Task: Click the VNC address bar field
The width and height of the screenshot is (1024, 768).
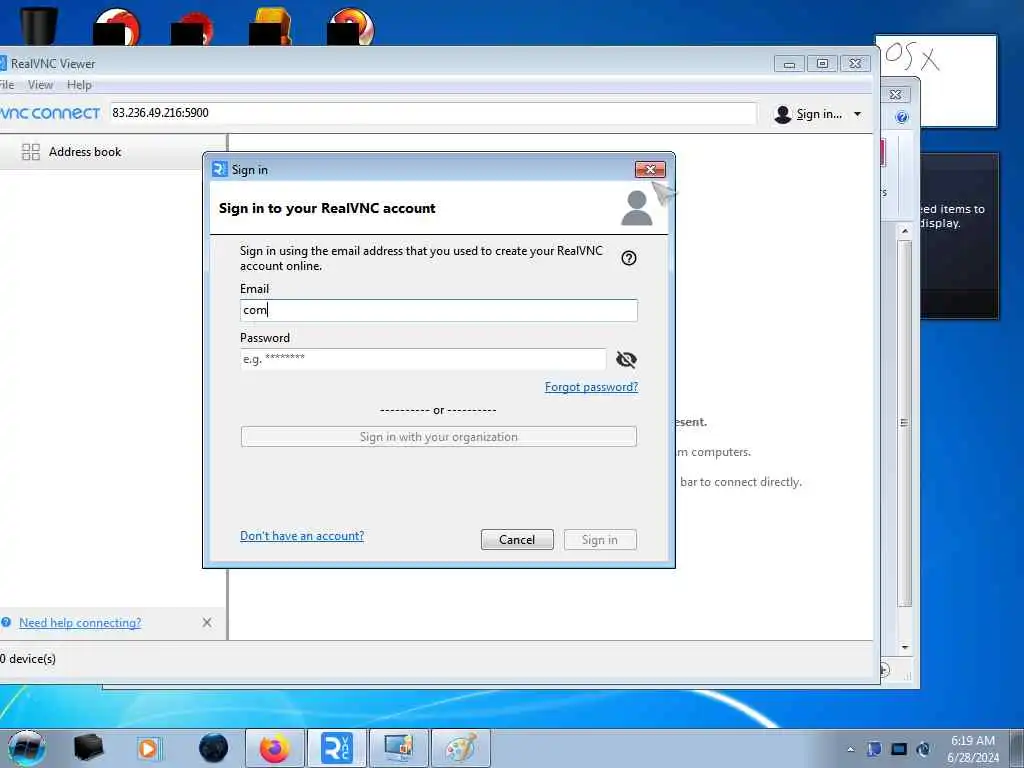Action: click(432, 113)
